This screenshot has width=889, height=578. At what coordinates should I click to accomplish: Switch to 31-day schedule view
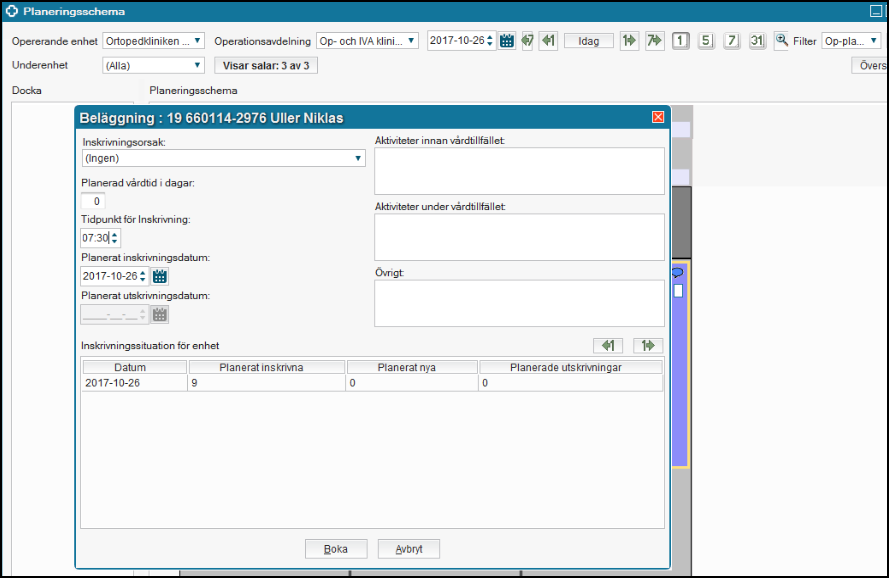tap(757, 41)
